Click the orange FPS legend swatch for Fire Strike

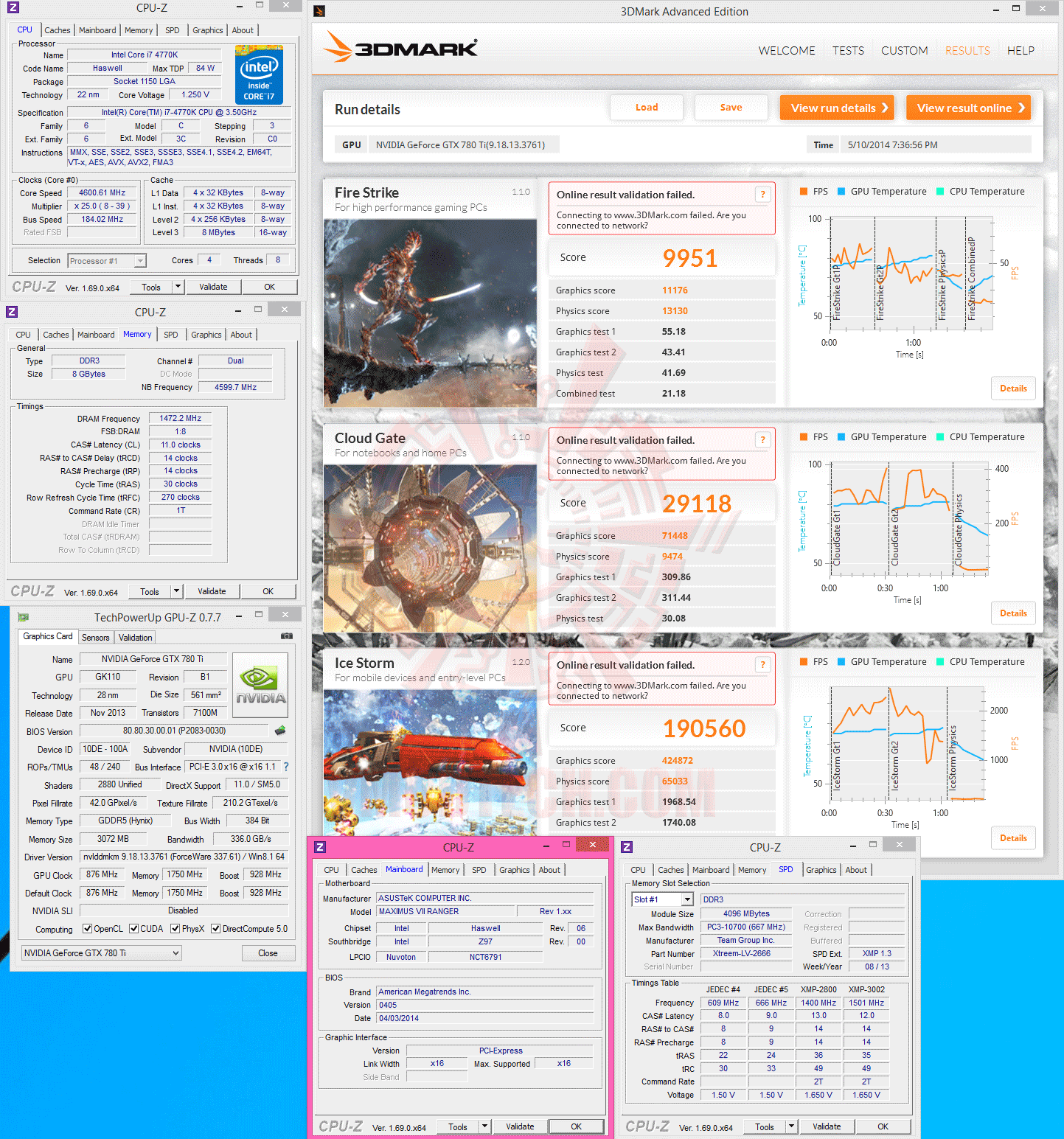(804, 191)
